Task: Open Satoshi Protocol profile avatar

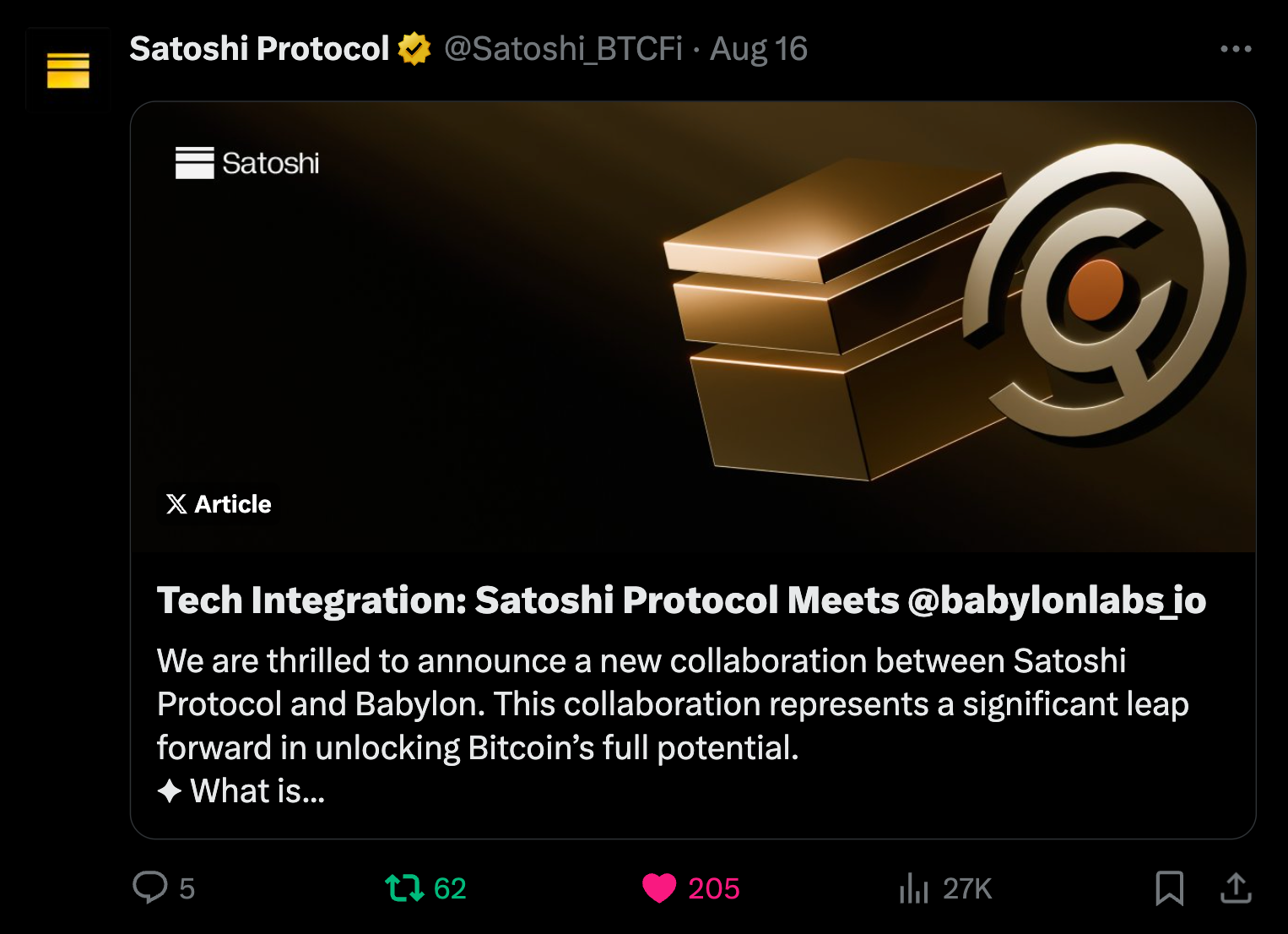Action: point(68,70)
